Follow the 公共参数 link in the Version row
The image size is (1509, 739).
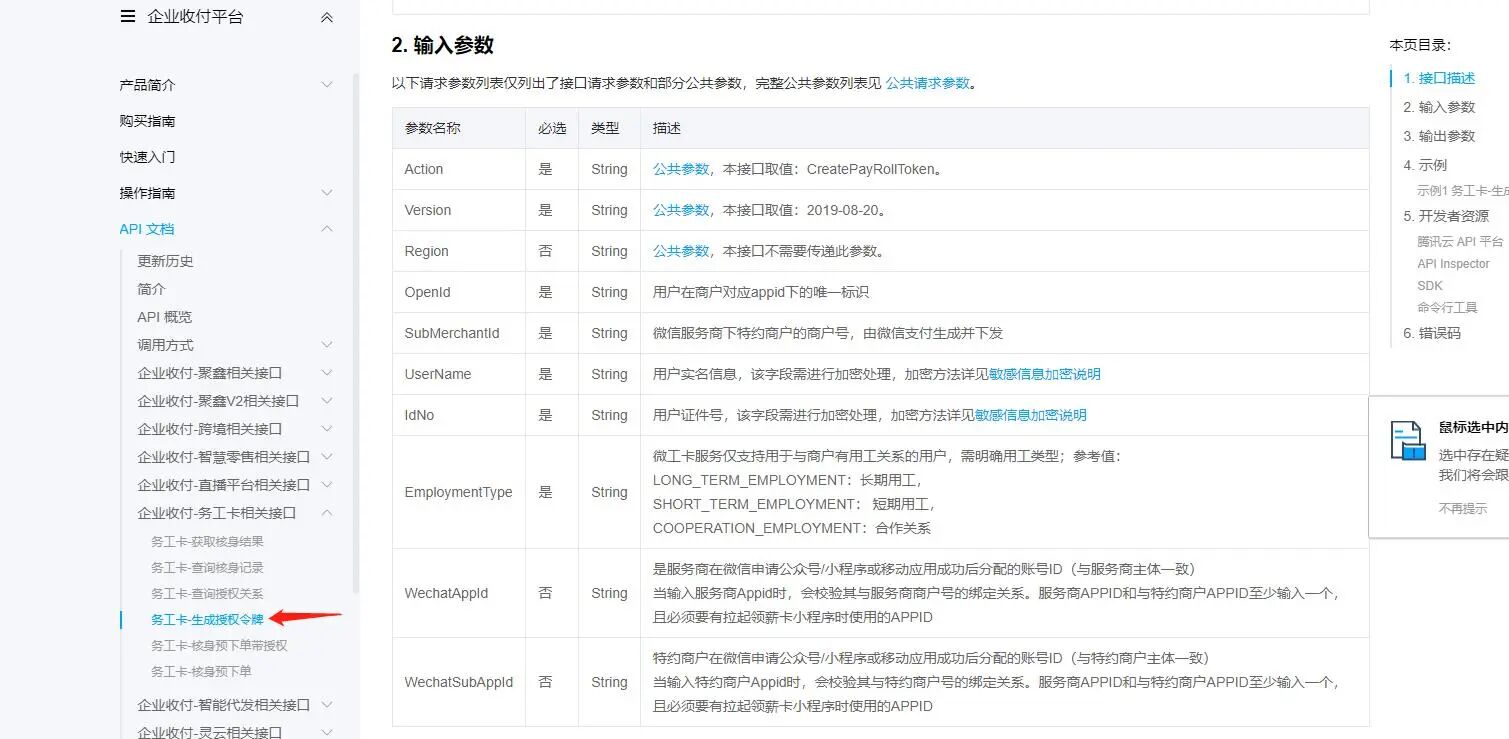pyautogui.click(x=681, y=210)
